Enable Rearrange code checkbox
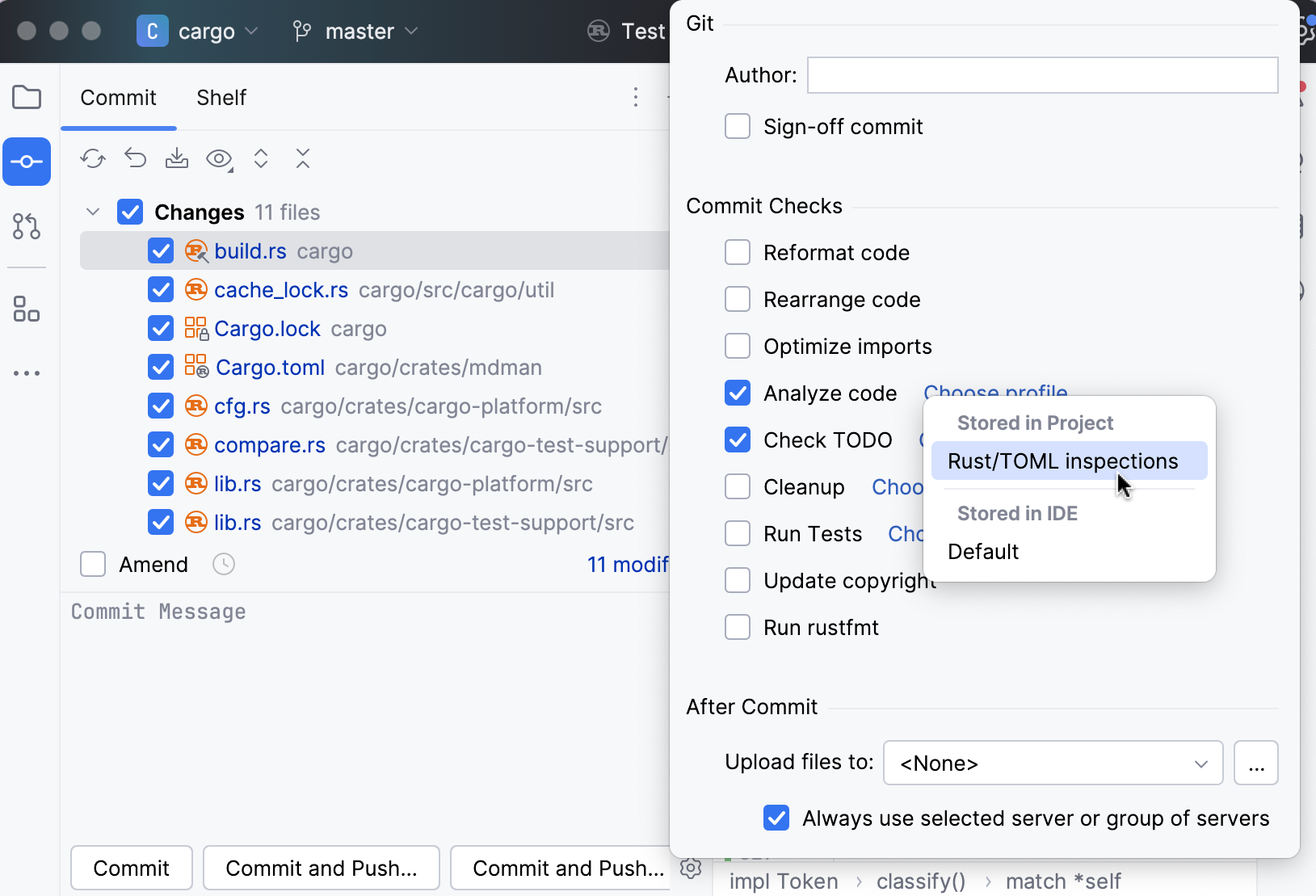This screenshot has height=896, width=1316. click(x=738, y=300)
